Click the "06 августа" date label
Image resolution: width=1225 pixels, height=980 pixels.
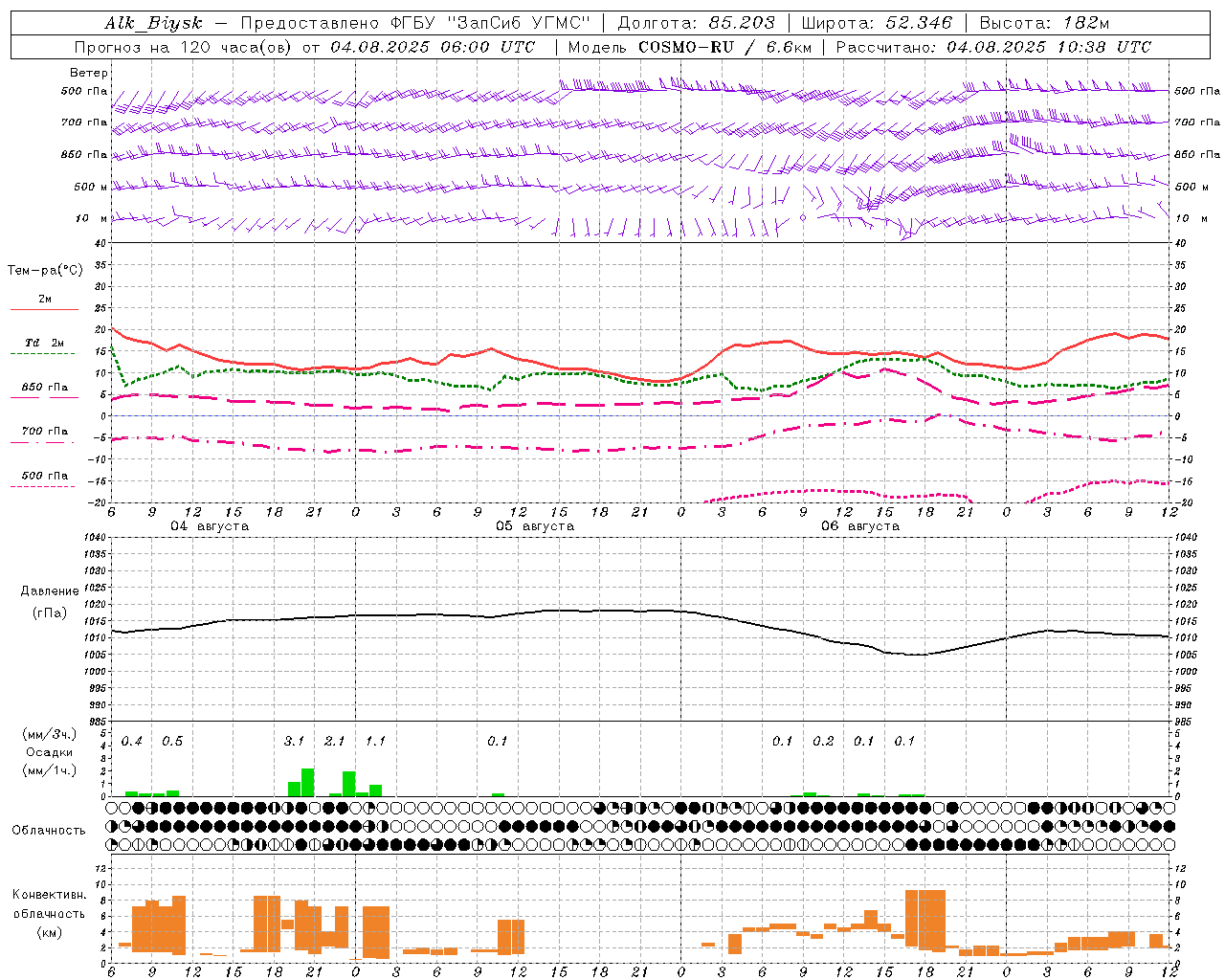[860, 526]
